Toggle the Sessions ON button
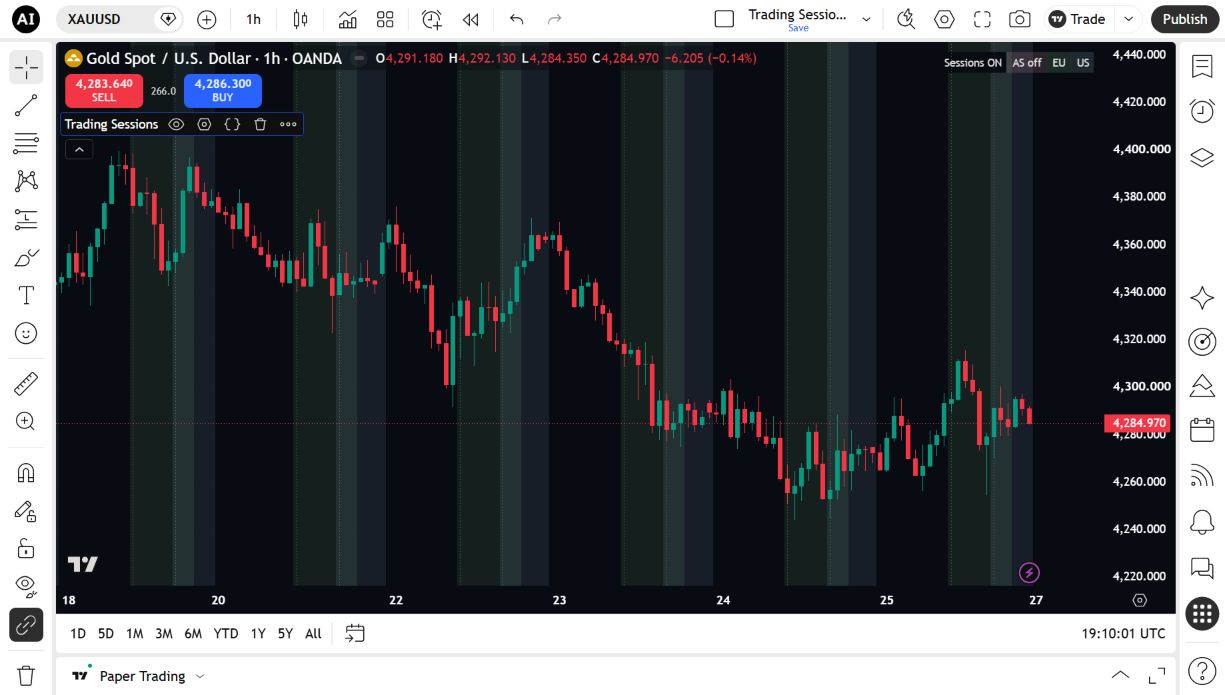The height and width of the screenshot is (695, 1225). [973, 62]
